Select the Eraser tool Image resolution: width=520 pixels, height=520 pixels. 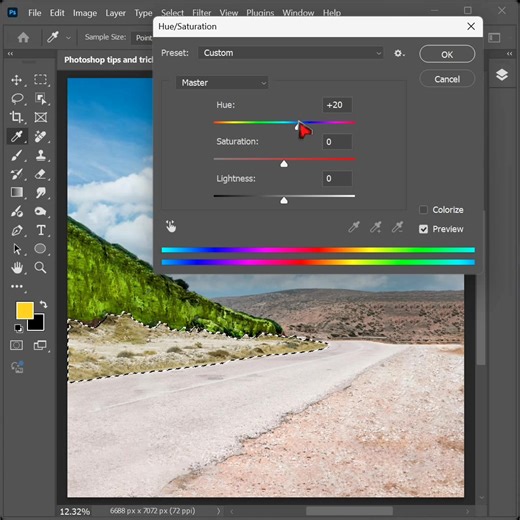[40, 174]
